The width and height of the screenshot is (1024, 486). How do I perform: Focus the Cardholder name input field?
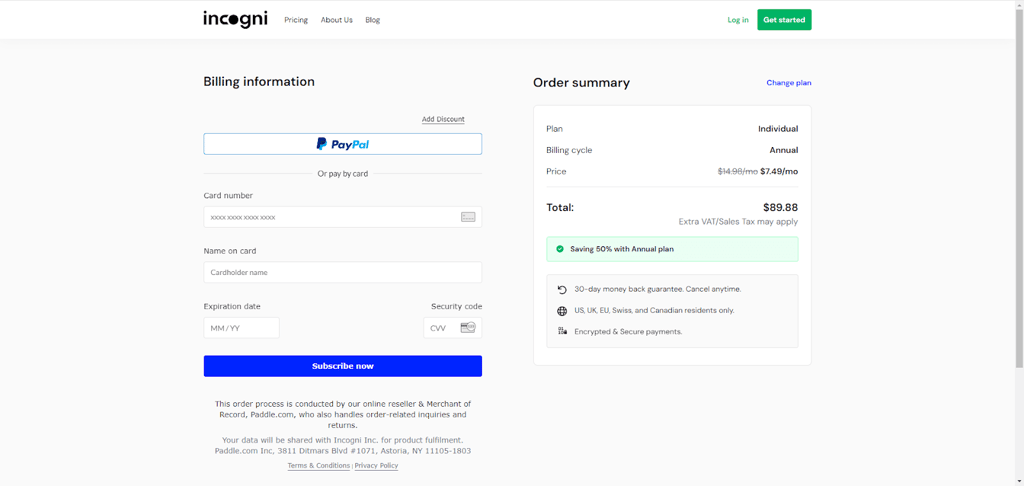point(343,272)
